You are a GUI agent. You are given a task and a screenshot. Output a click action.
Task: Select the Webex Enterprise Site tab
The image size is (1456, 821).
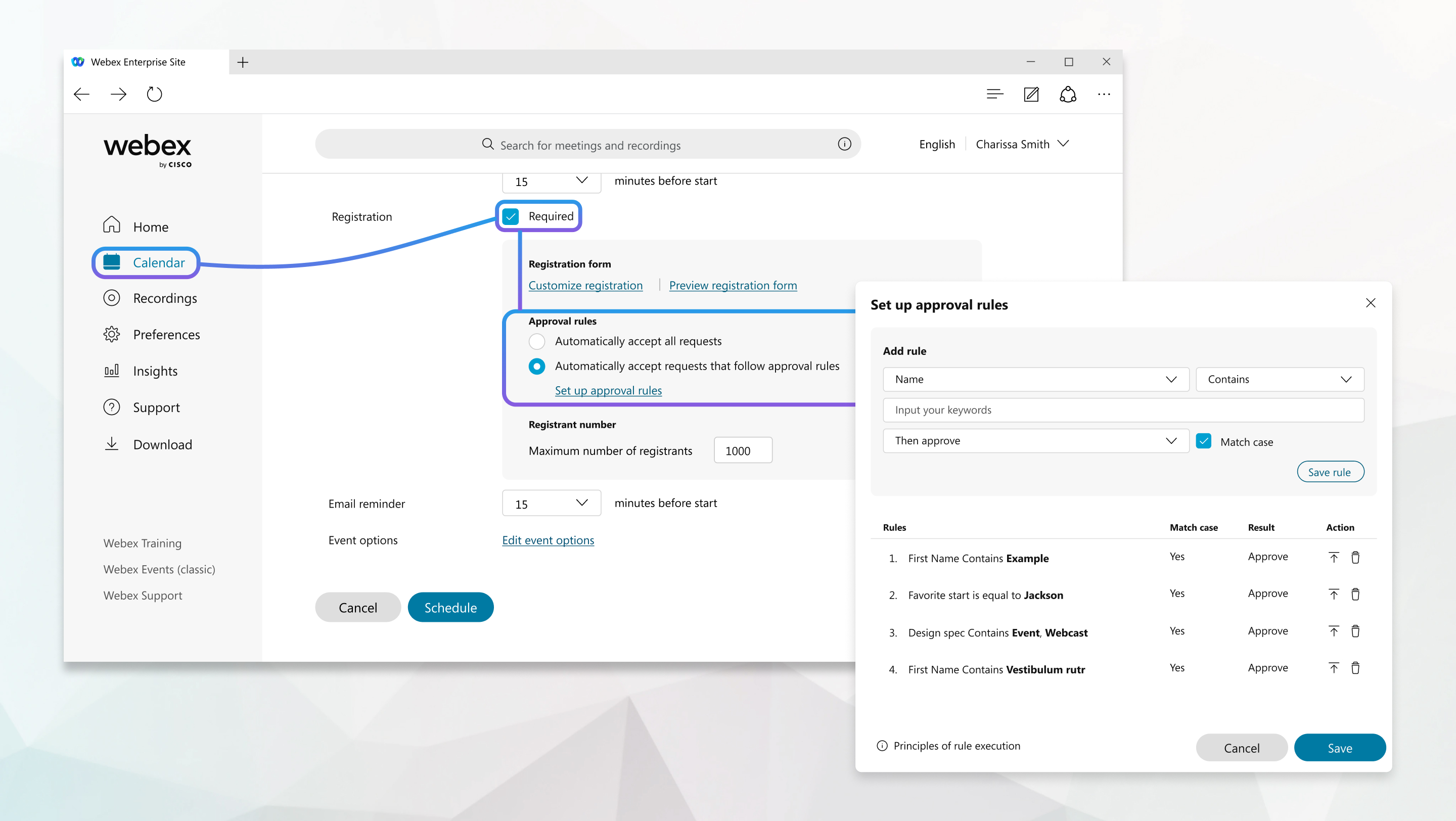(146, 62)
